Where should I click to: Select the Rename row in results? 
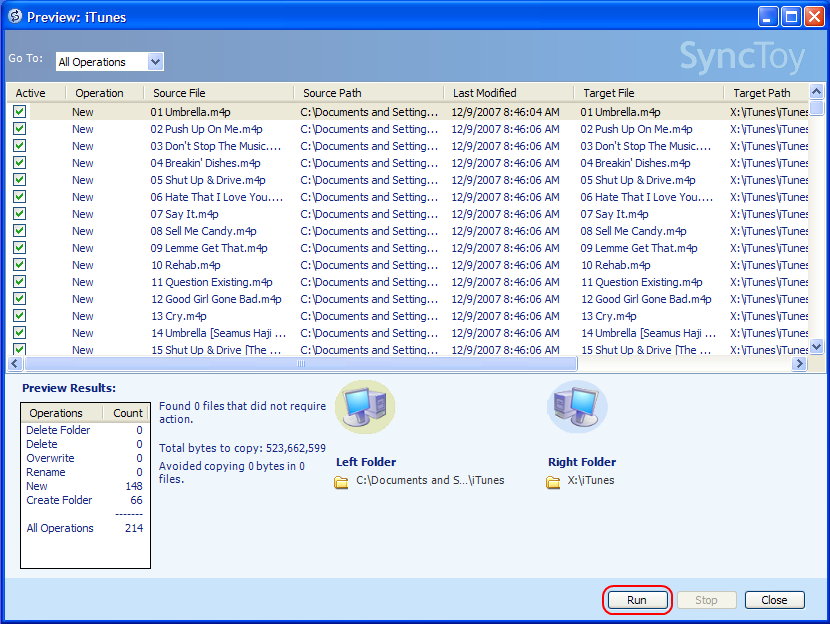click(85, 472)
